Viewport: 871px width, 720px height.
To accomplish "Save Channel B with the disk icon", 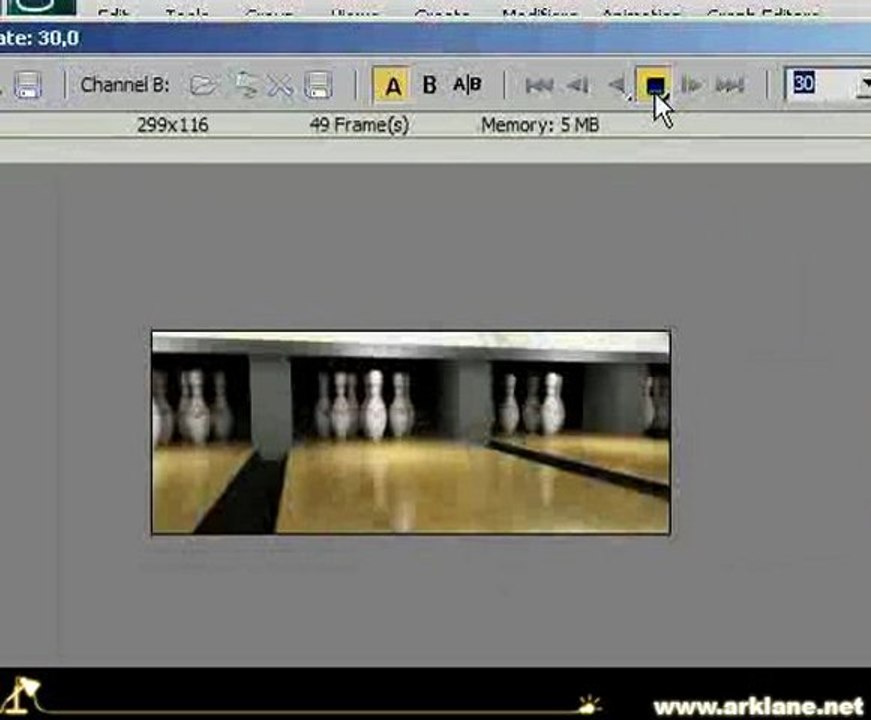I will (318, 85).
